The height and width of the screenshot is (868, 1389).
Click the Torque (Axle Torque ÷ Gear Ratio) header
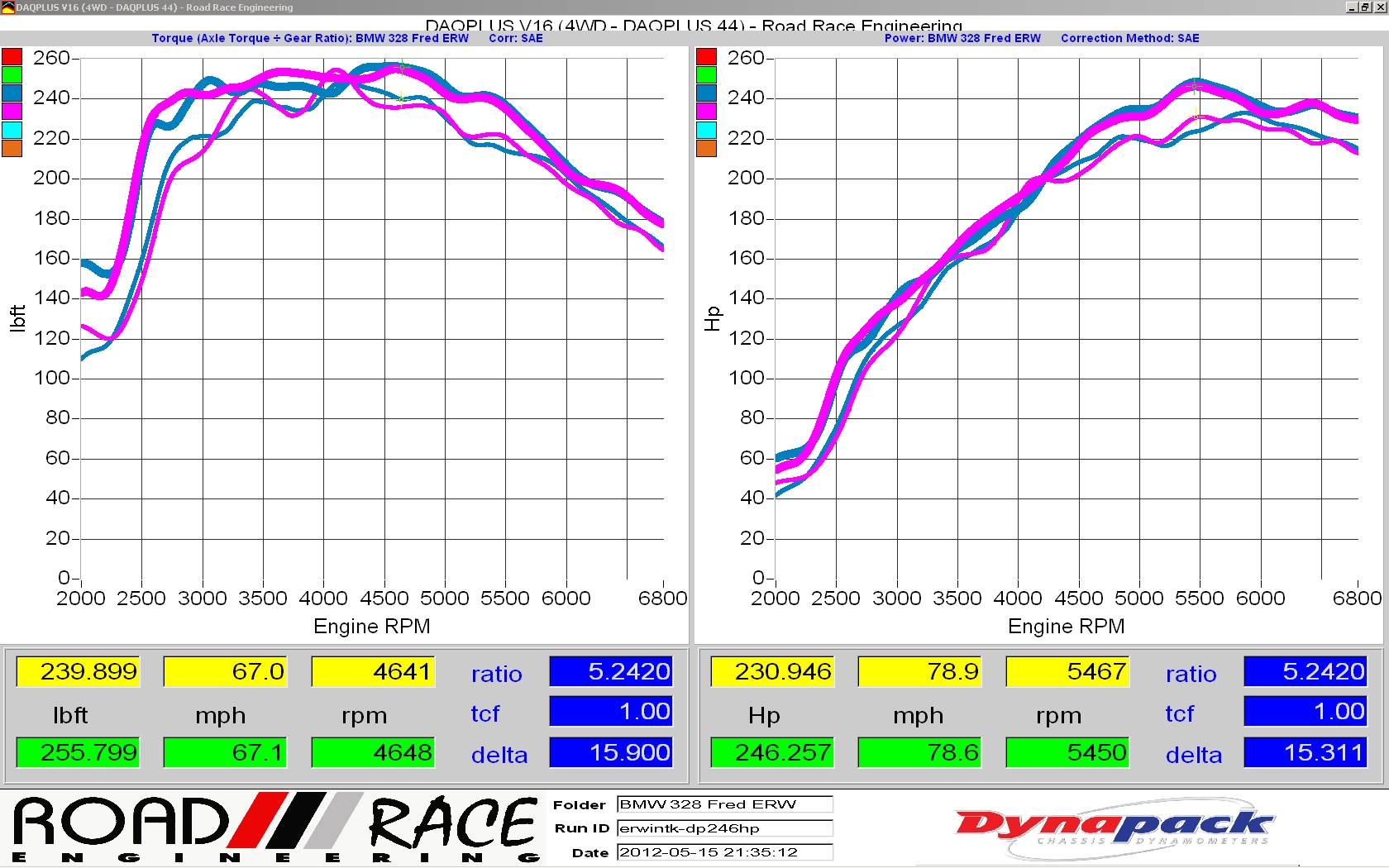(310, 38)
